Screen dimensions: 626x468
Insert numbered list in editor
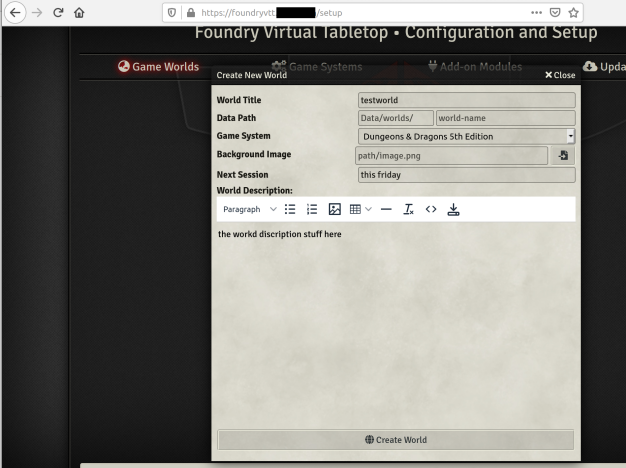(312, 209)
